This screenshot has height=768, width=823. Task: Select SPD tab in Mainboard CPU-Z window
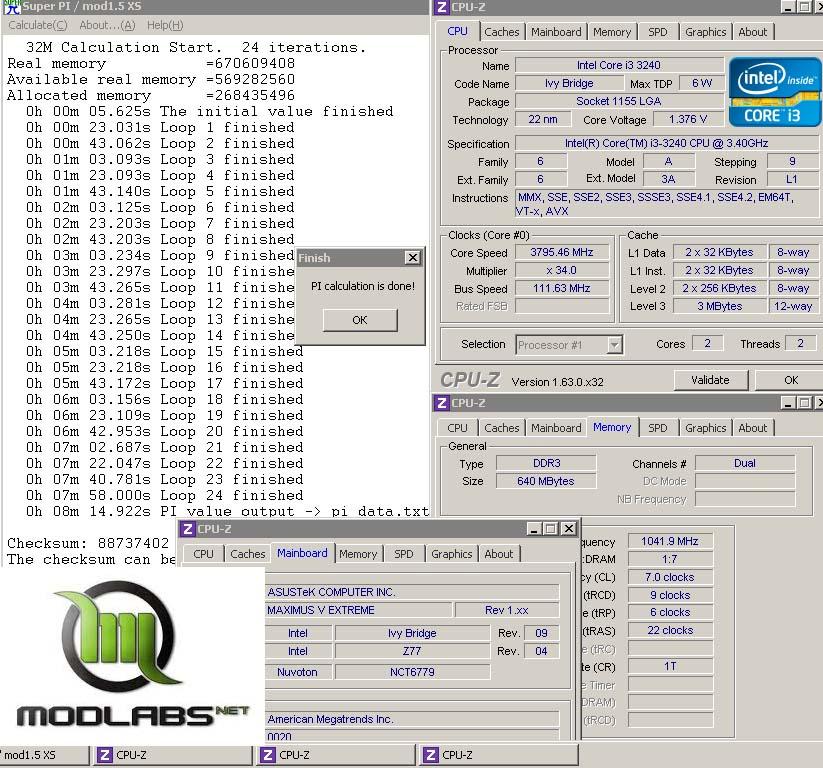(x=404, y=554)
